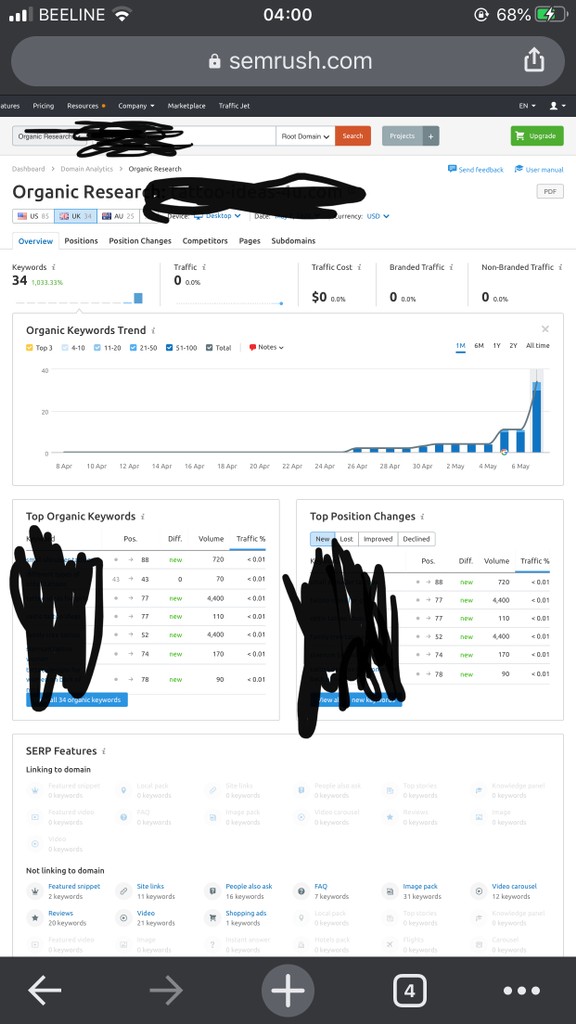Tap the browser share icon

[534, 60]
